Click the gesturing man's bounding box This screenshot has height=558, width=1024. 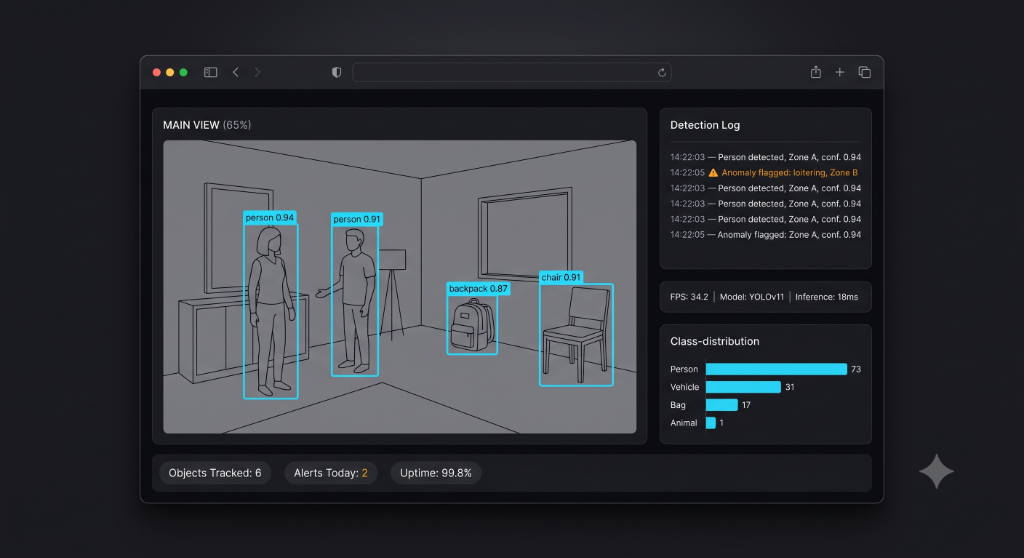coord(355,301)
